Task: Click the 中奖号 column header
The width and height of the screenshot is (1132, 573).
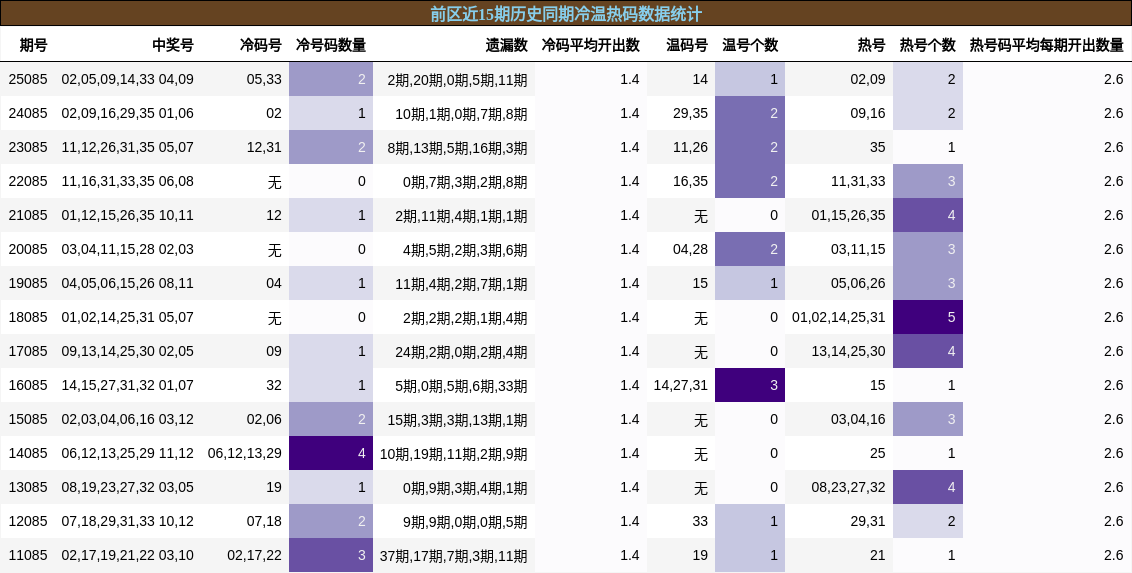Action: (x=173, y=45)
